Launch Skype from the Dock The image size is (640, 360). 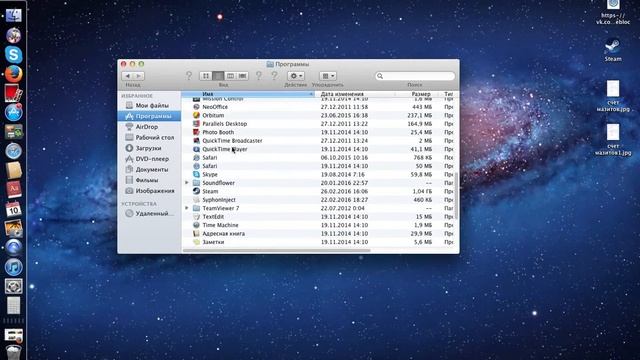[x=13, y=54]
